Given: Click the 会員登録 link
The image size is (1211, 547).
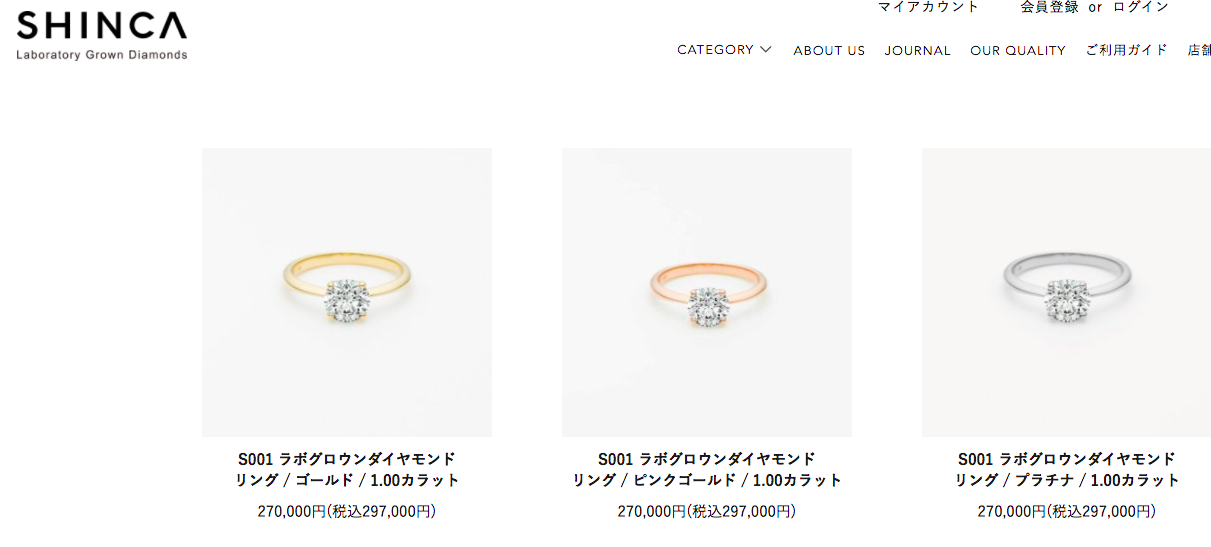Looking at the screenshot, I should 1049,7.
